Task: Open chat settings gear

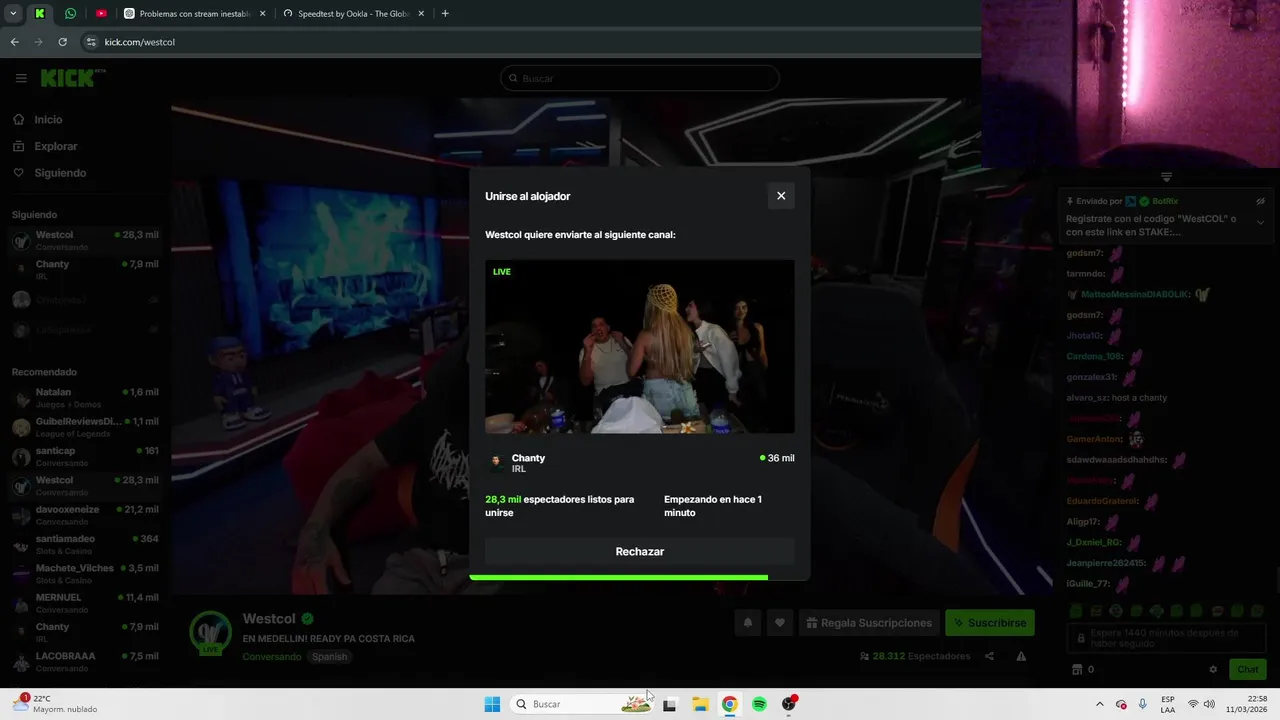Action: (1213, 670)
